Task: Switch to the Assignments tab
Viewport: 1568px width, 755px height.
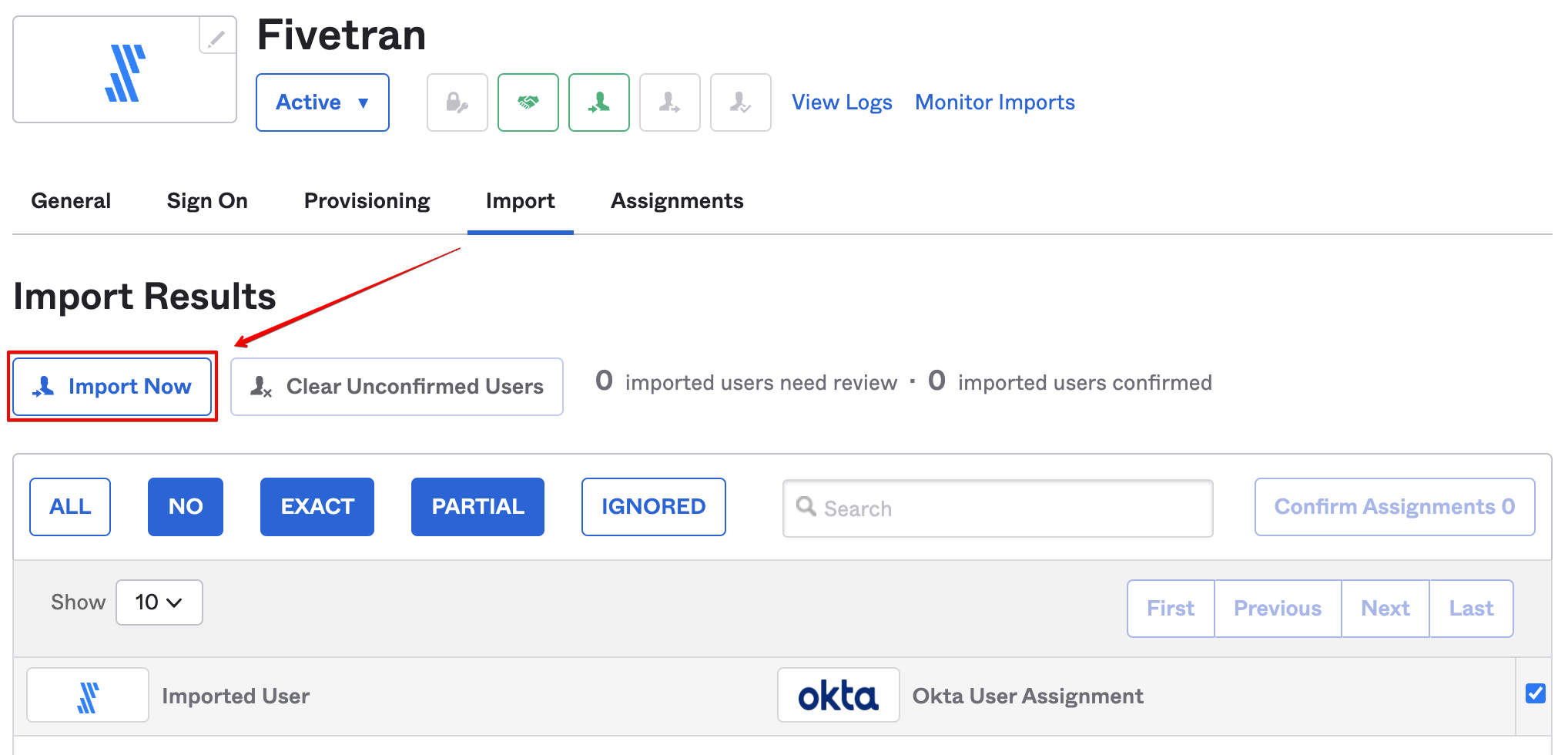Action: pyautogui.click(x=677, y=201)
